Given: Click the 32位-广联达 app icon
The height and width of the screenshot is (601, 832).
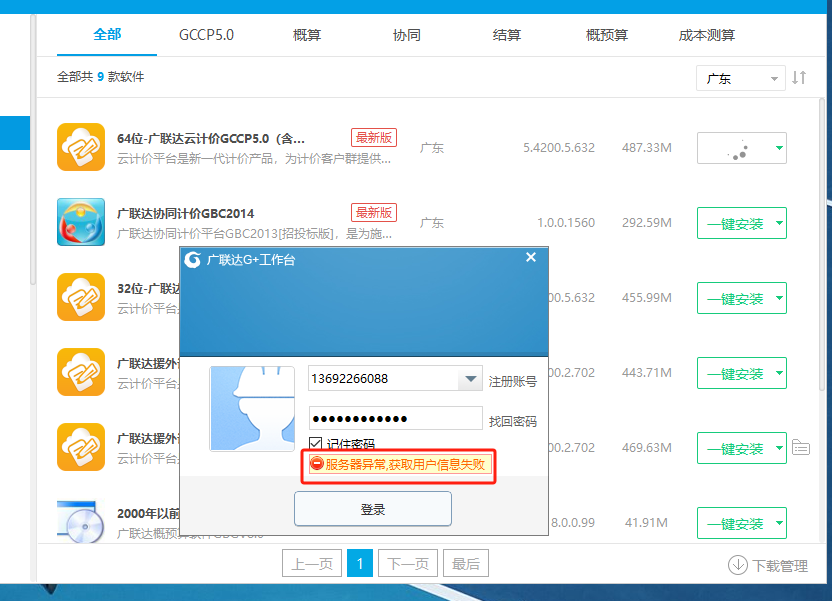Looking at the screenshot, I should coord(81,297).
